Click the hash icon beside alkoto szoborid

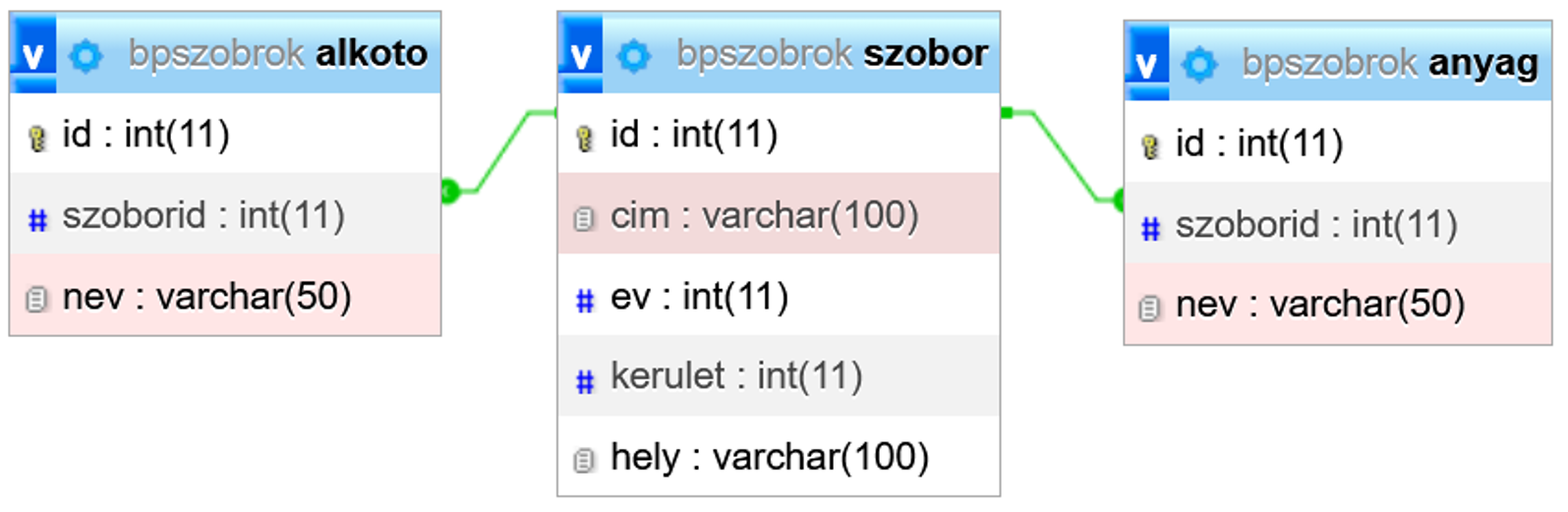(37, 219)
